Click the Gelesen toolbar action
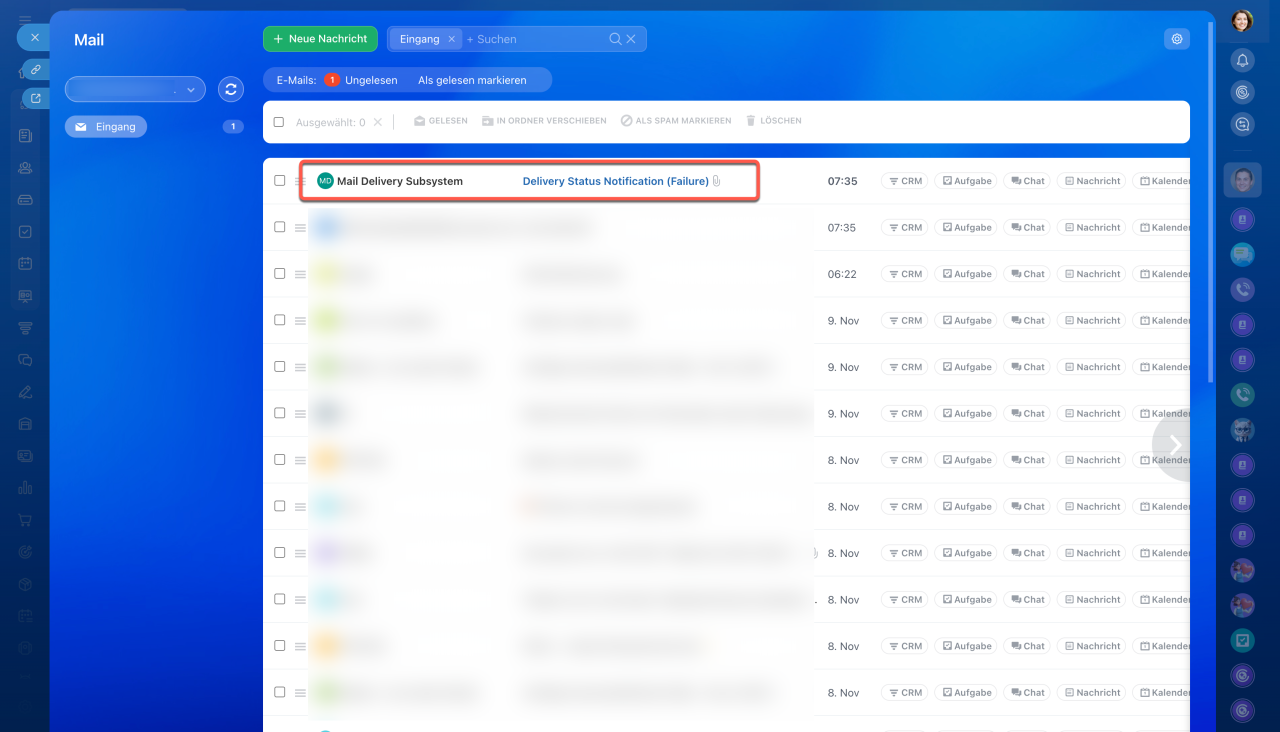Screen dimensions: 1280x732 441,121
